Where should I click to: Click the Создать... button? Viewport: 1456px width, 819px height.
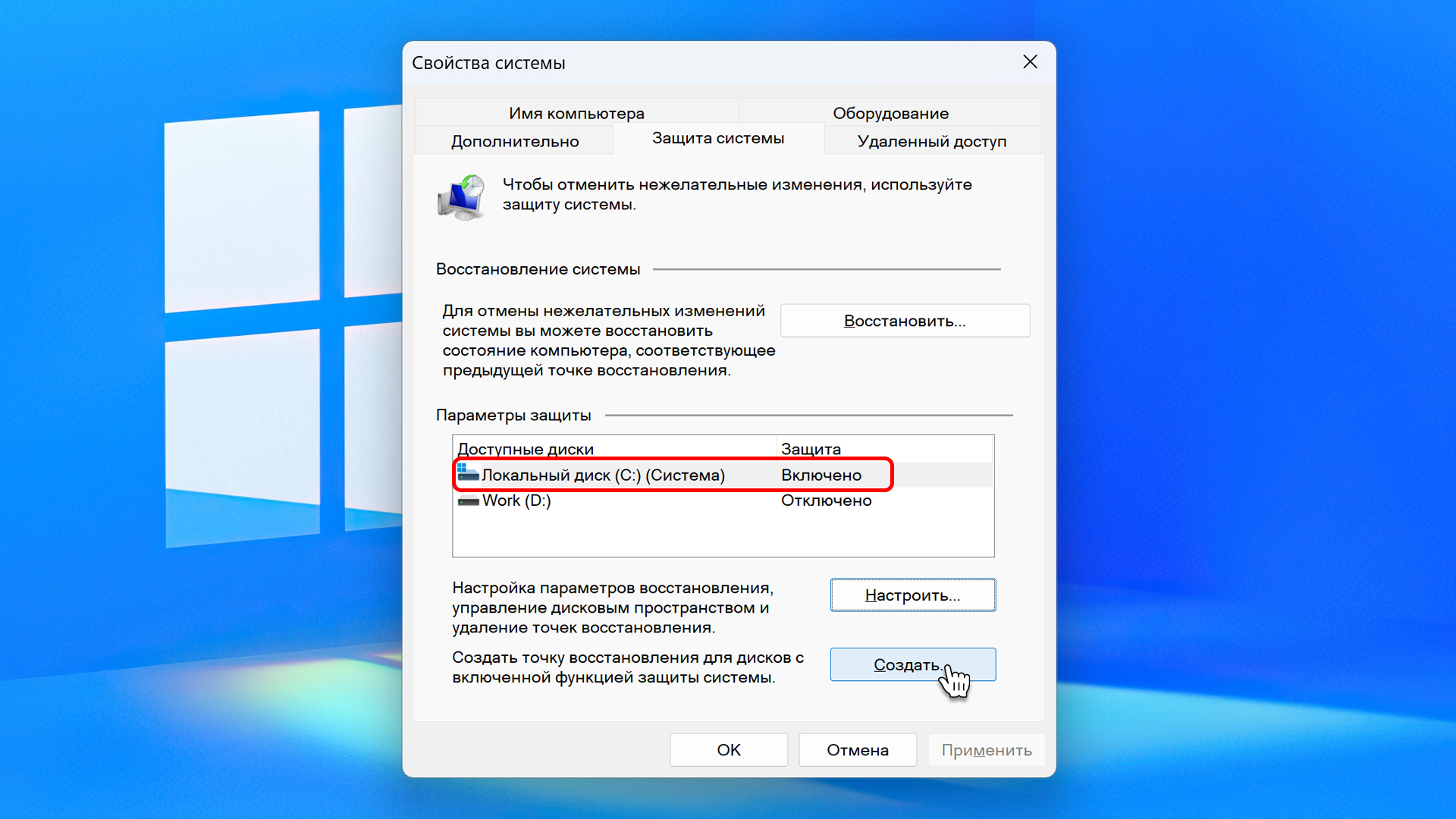pos(913,664)
